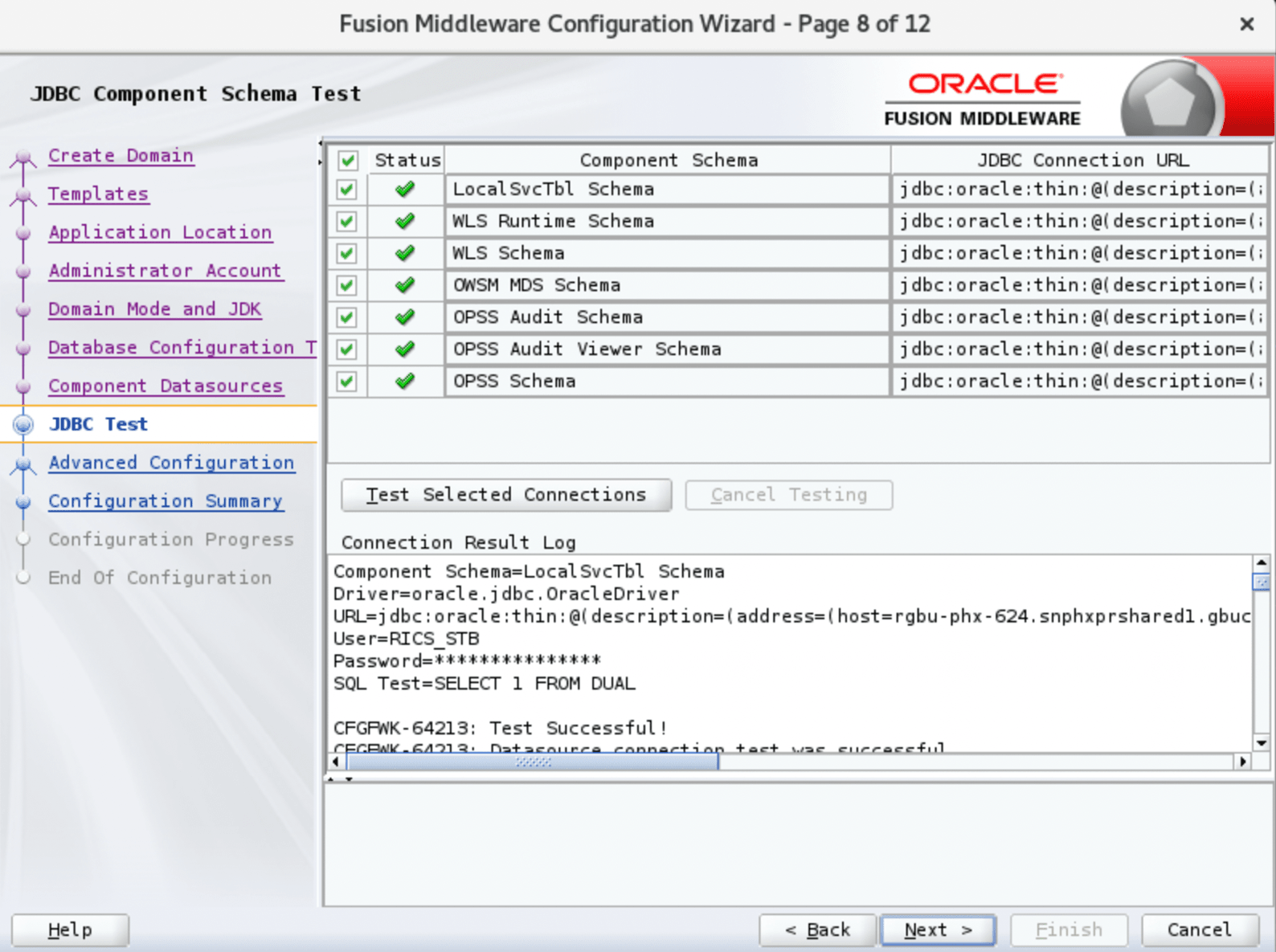The image size is (1276, 952).
Task: Click the Cancel button
Action: (1200, 930)
